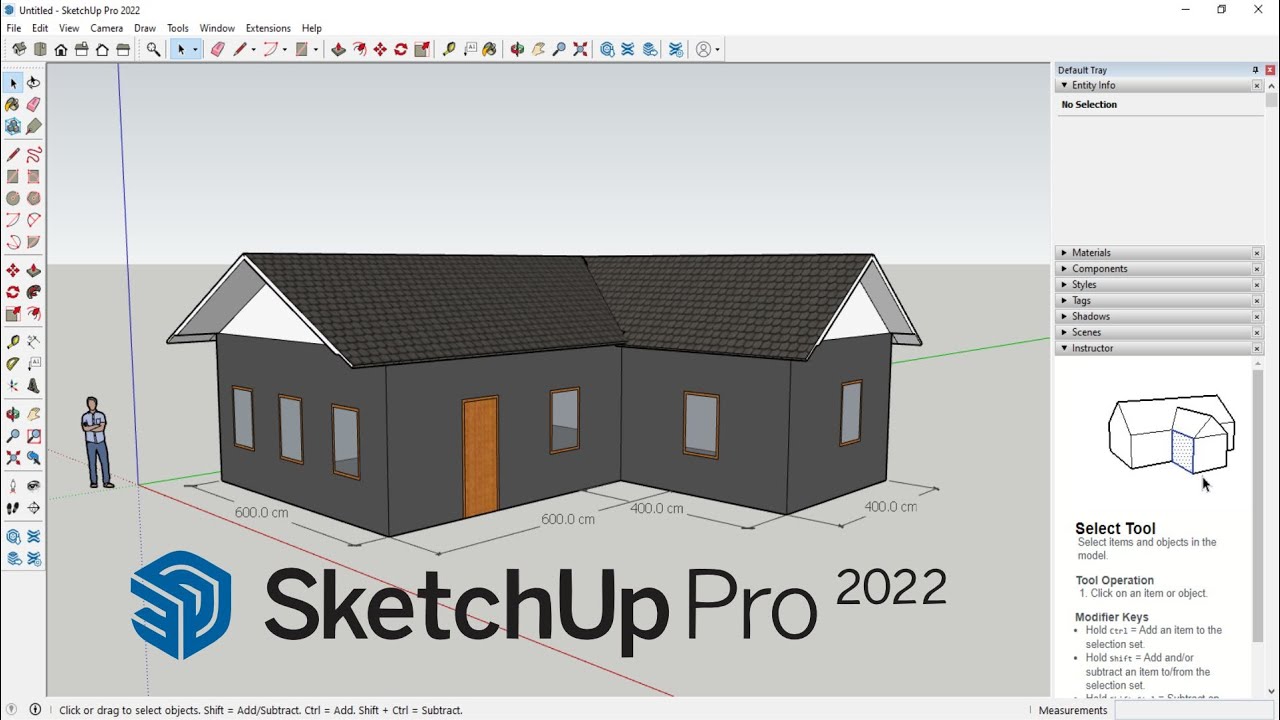
Task: Select the Tape Measure tool
Action: coord(13,340)
